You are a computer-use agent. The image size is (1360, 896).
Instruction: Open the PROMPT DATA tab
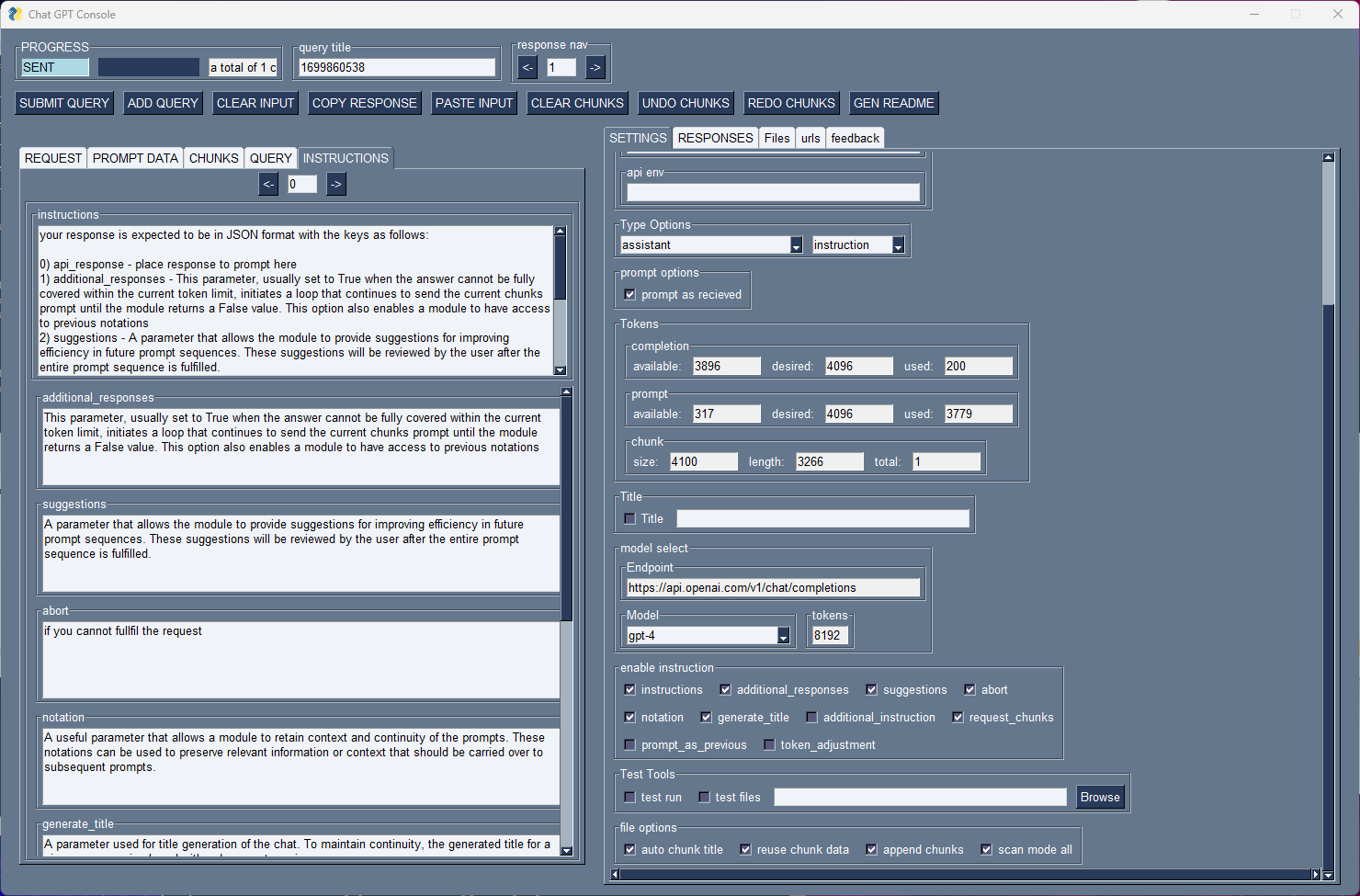pos(135,158)
